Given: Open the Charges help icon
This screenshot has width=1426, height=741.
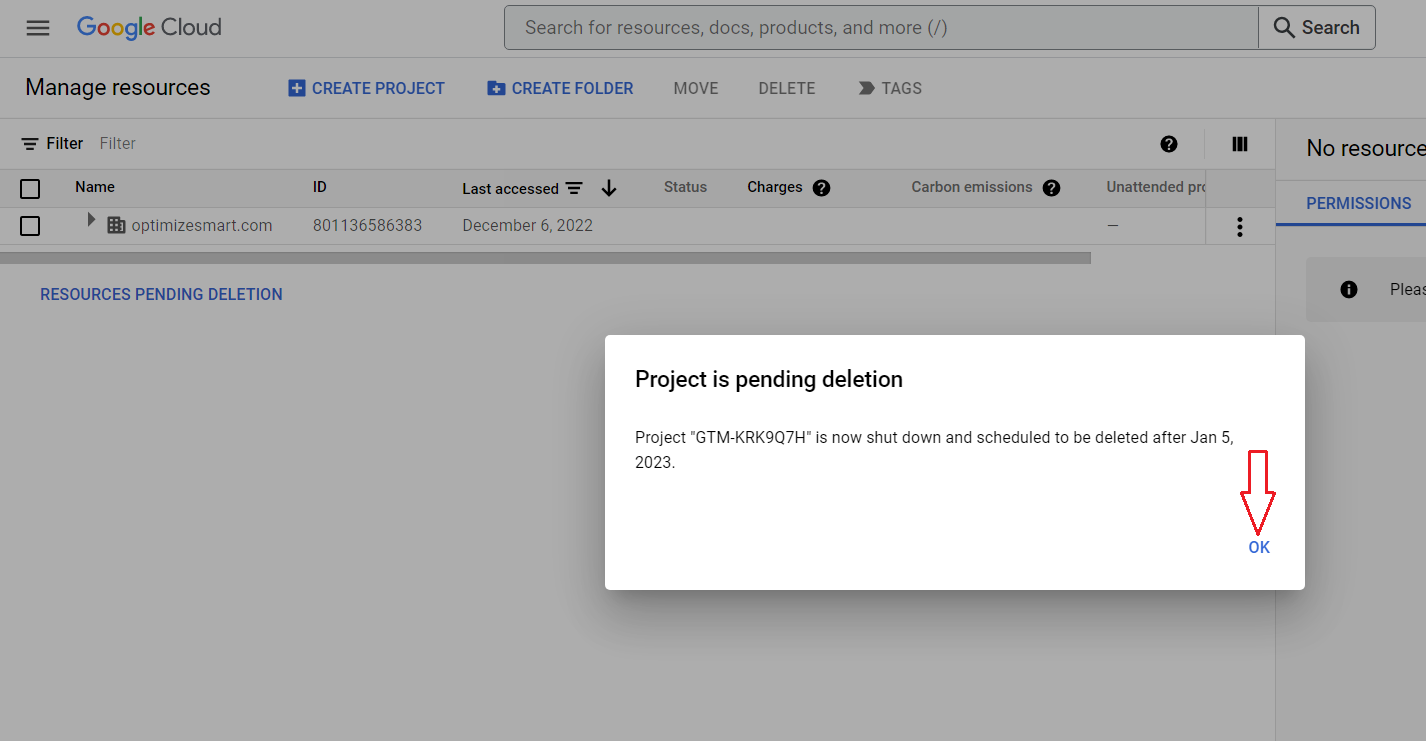Looking at the screenshot, I should coord(822,188).
